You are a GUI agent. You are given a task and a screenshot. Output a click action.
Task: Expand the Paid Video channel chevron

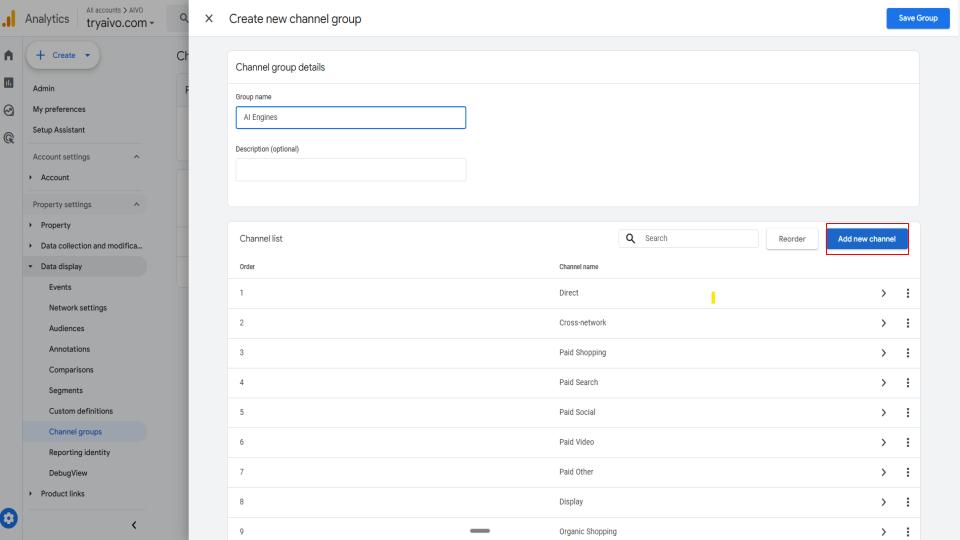[883, 442]
